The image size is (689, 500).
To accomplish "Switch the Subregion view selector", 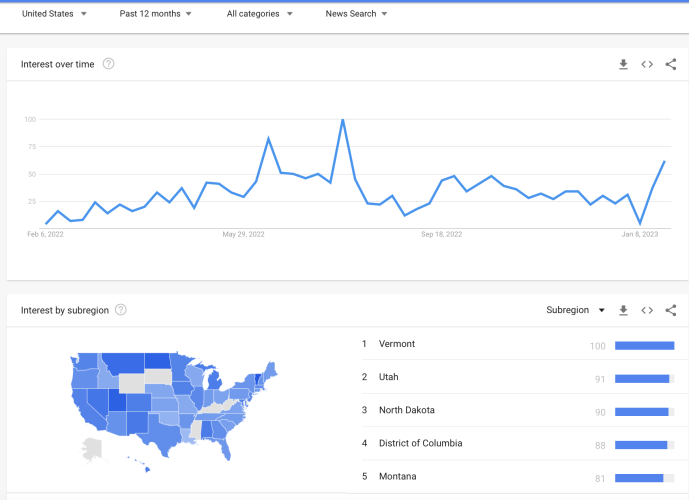I will point(575,310).
